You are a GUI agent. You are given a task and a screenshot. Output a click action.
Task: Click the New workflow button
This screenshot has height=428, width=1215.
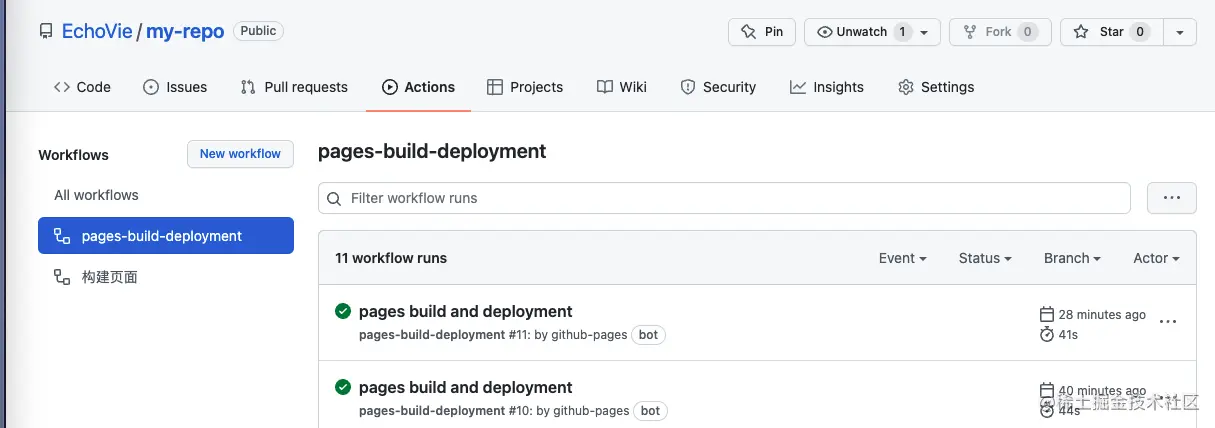(240, 154)
